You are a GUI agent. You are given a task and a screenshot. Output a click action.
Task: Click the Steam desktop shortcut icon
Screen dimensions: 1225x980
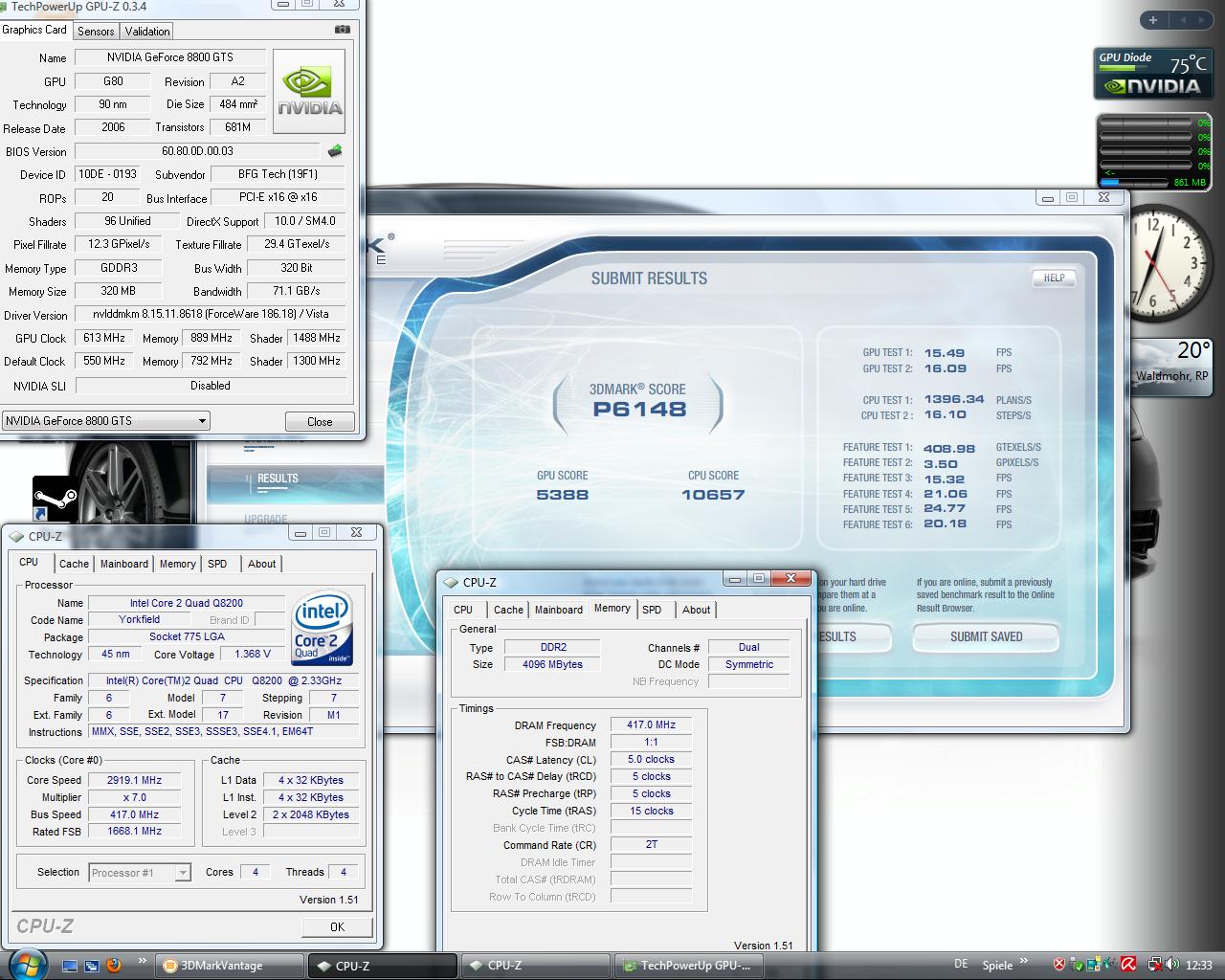[x=56, y=499]
